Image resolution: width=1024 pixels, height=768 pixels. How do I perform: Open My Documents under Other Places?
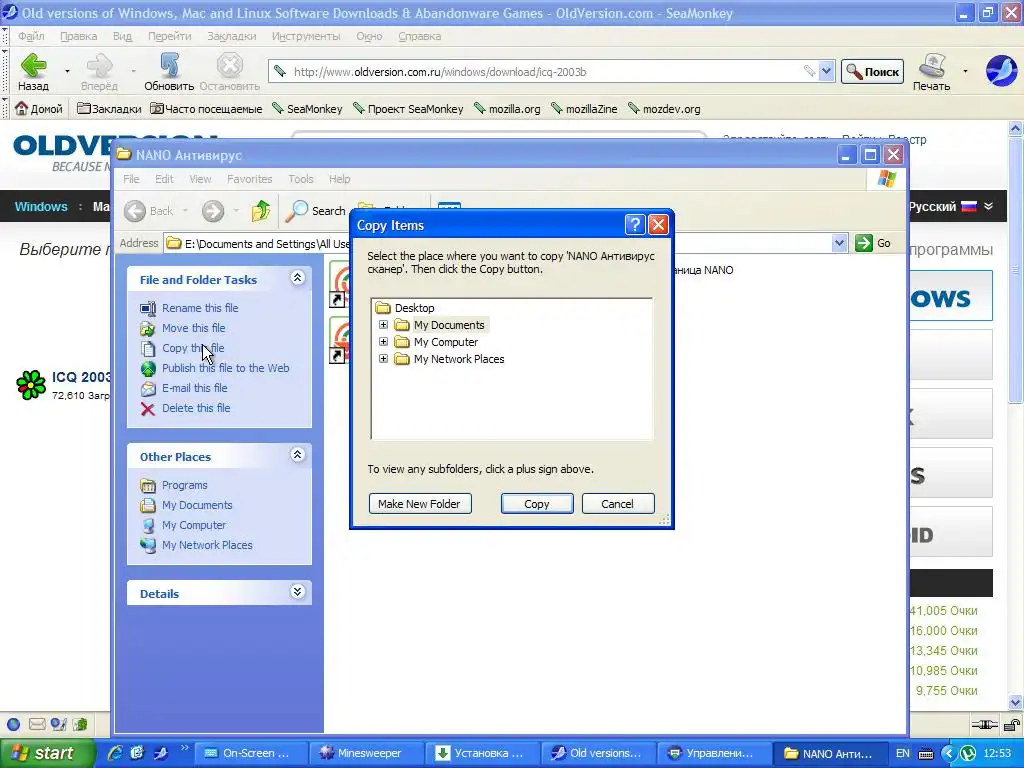click(197, 505)
